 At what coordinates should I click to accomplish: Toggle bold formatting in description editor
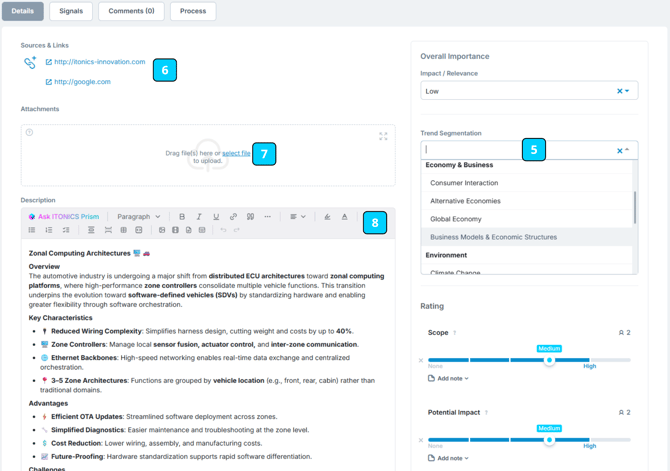(182, 217)
